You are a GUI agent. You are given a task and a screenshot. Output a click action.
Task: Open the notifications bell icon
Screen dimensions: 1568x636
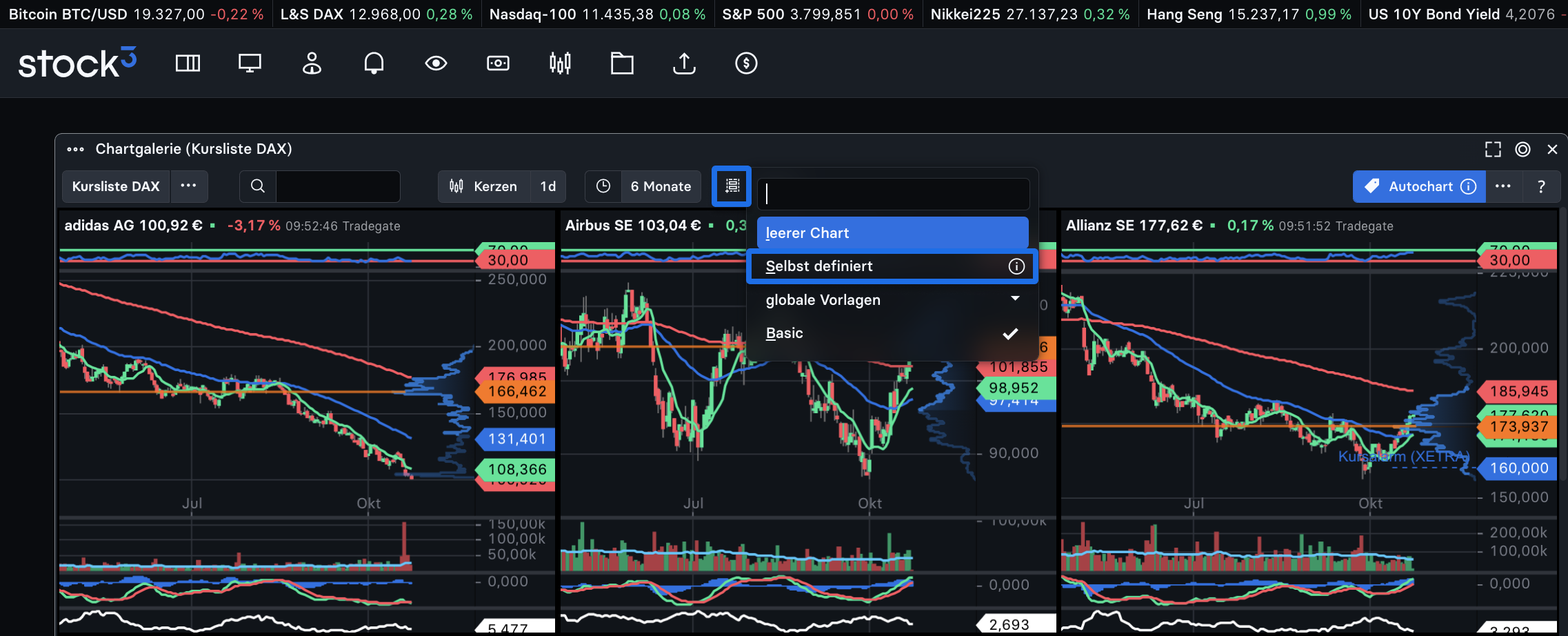coord(374,63)
